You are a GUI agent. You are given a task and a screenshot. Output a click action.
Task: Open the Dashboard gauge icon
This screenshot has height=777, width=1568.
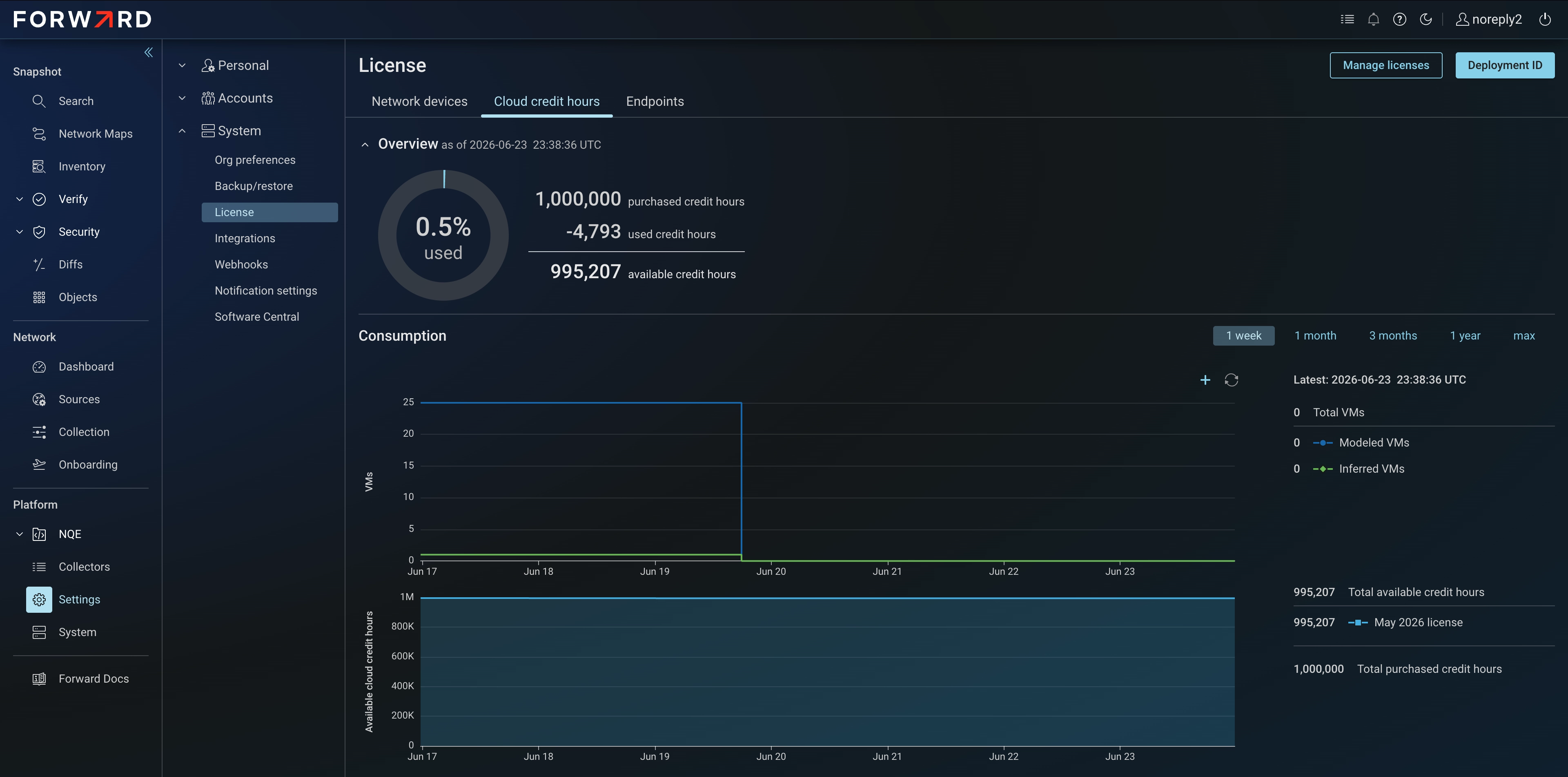(x=39, y=366)
